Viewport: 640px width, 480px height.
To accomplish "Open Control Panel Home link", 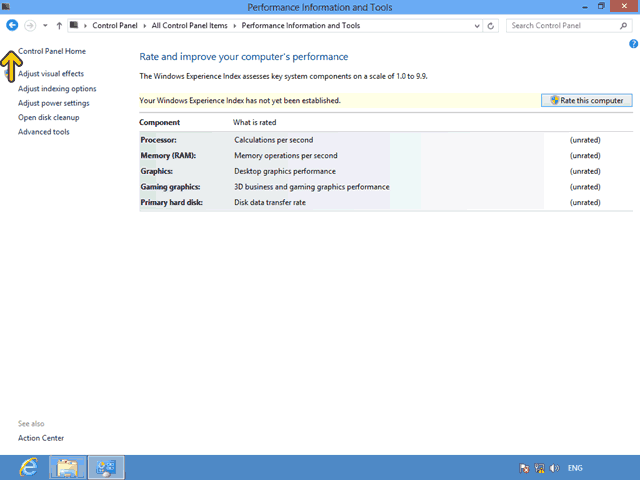I will tap(52, 51).
